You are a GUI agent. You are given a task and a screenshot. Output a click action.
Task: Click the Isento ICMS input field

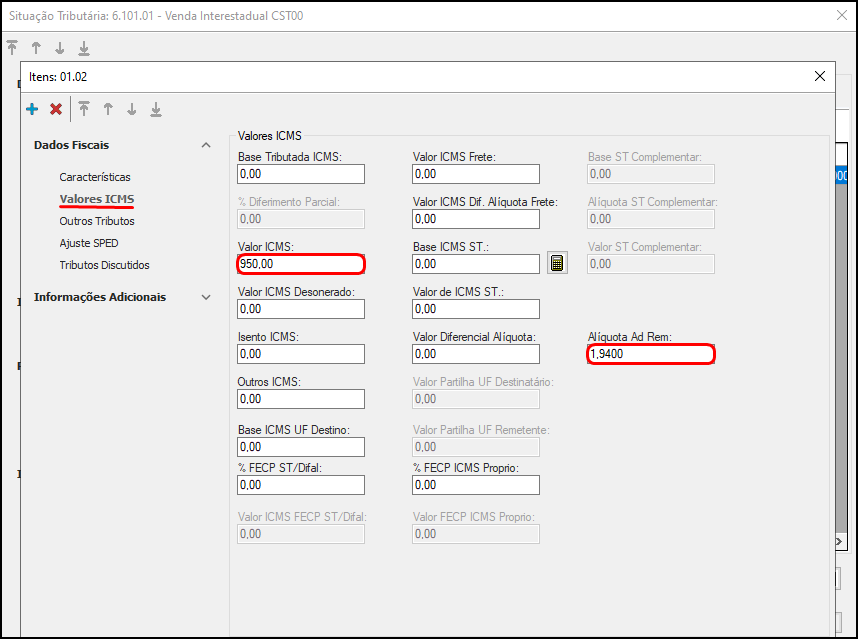(x=301, y=354)
